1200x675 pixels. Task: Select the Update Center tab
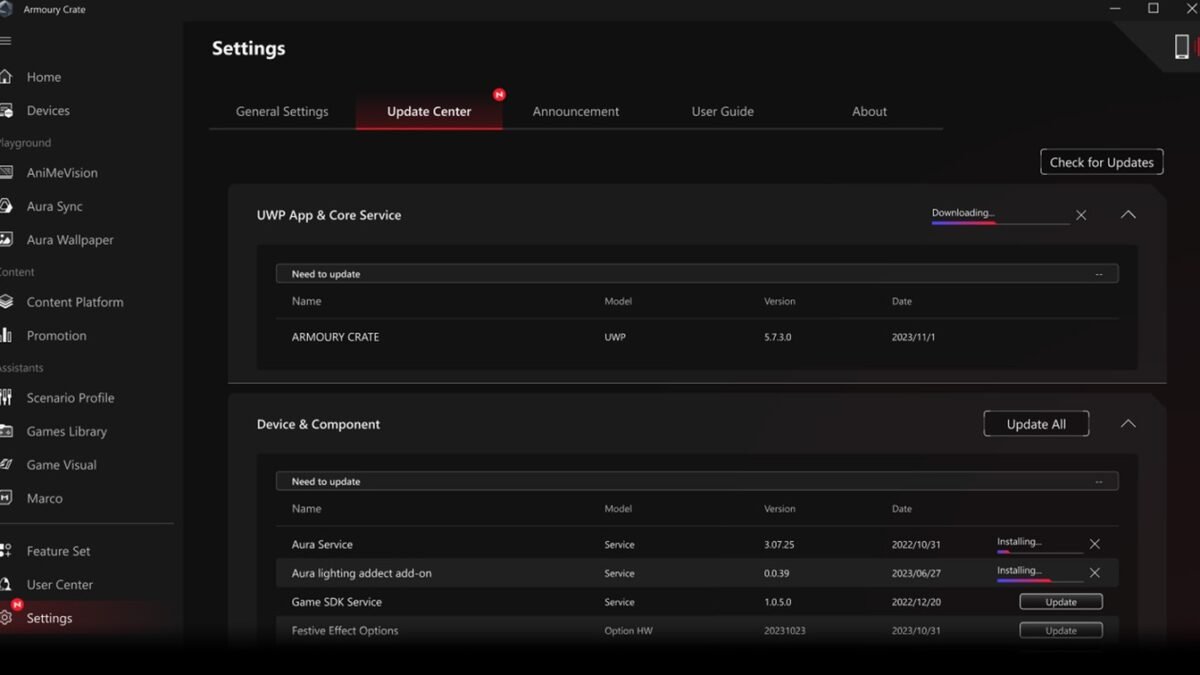click(429, 111)
